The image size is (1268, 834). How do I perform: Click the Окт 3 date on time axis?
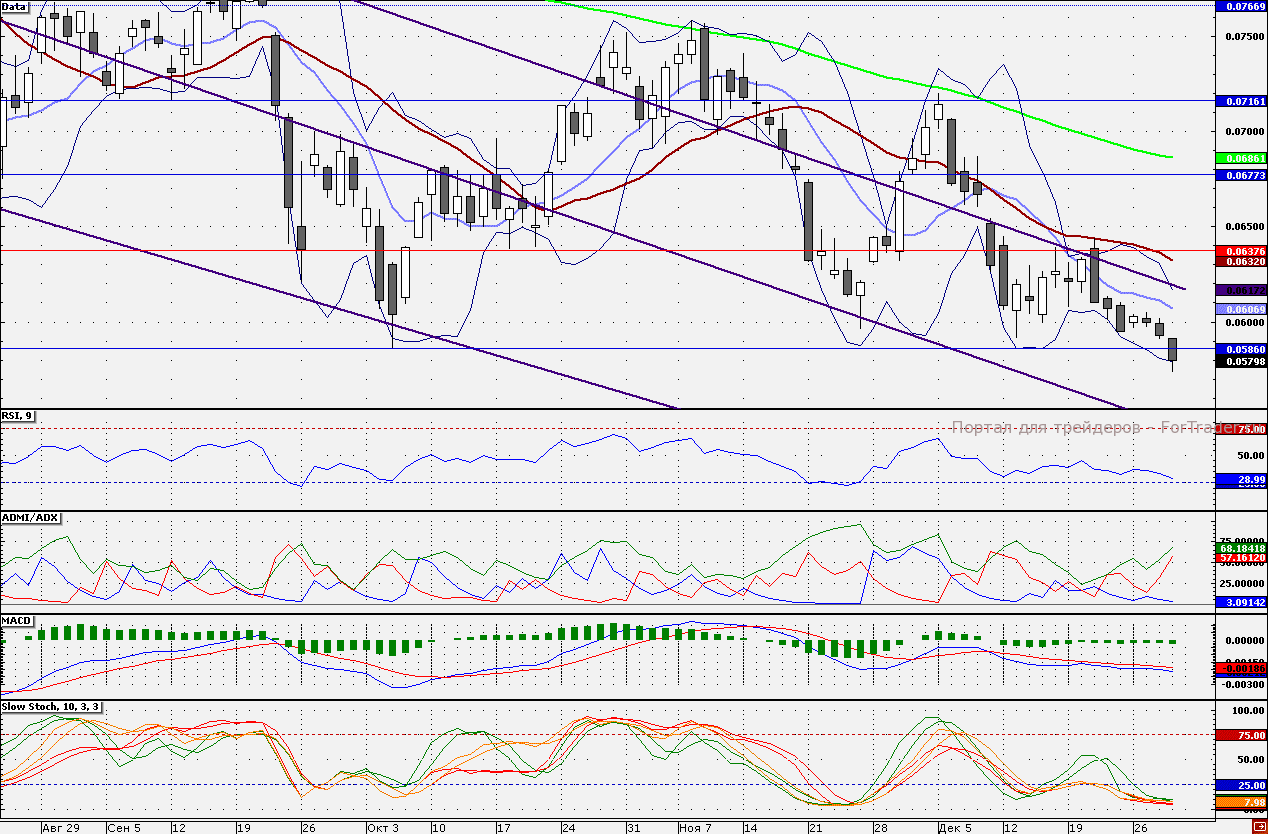click(382, 828)
